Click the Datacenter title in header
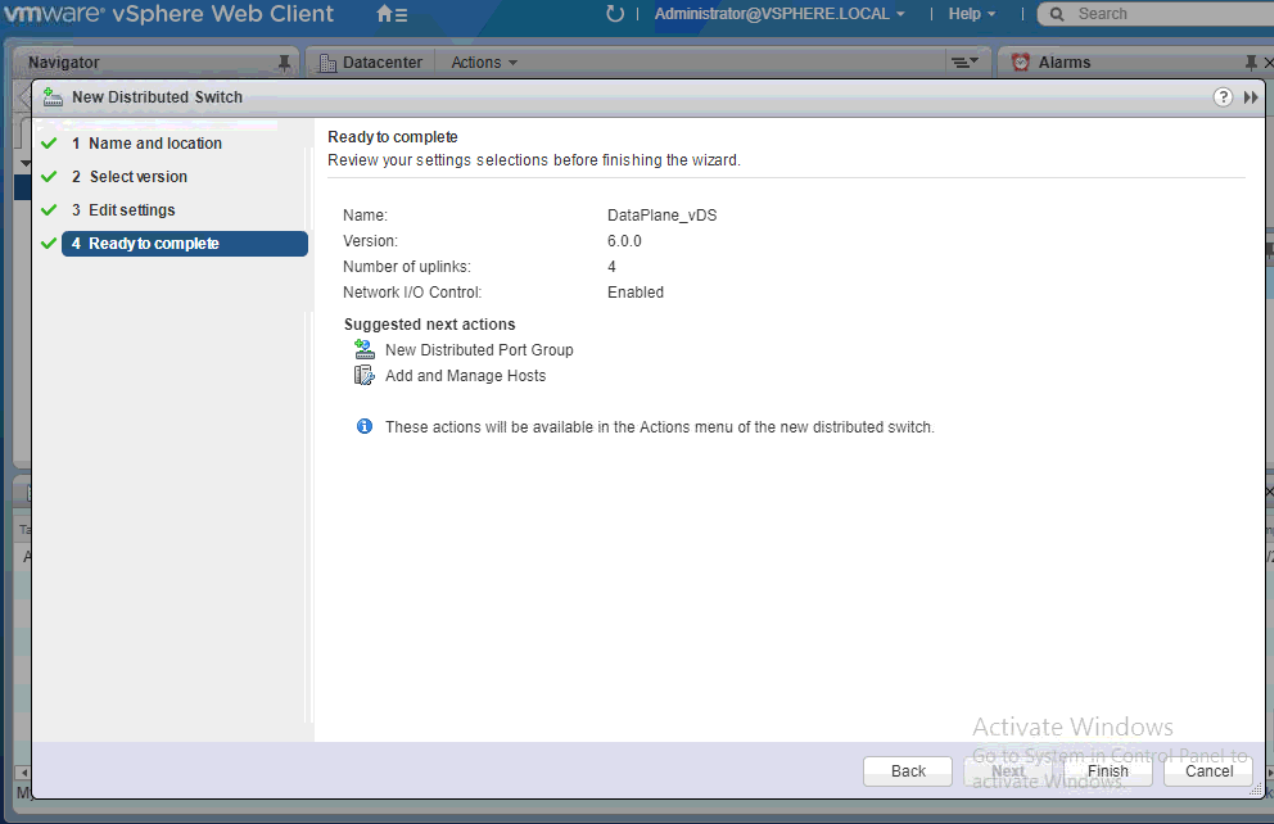This screenshot has height=824, width=1274. pos(383,62)
